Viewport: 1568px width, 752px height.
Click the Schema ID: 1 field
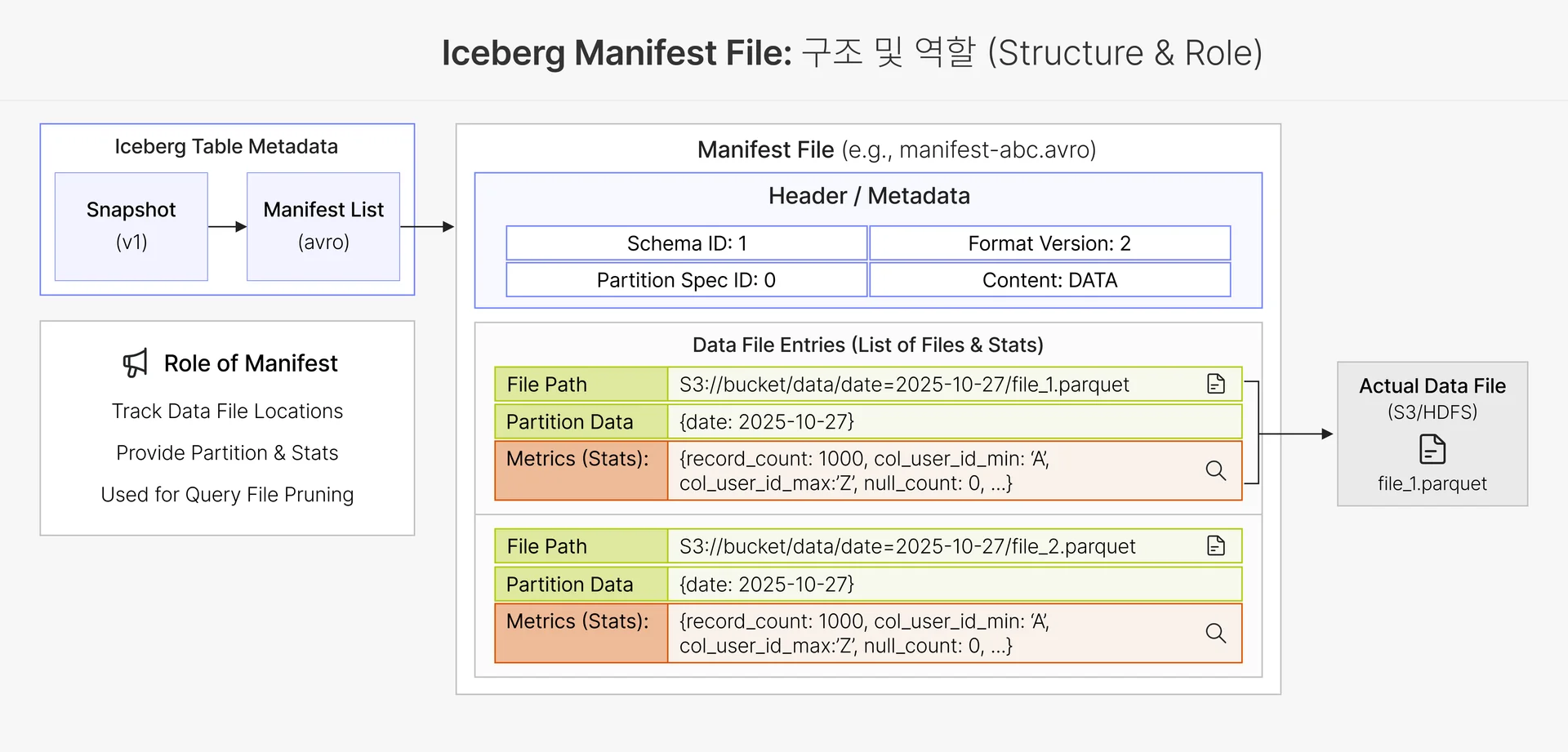click(x=686, y=243)
